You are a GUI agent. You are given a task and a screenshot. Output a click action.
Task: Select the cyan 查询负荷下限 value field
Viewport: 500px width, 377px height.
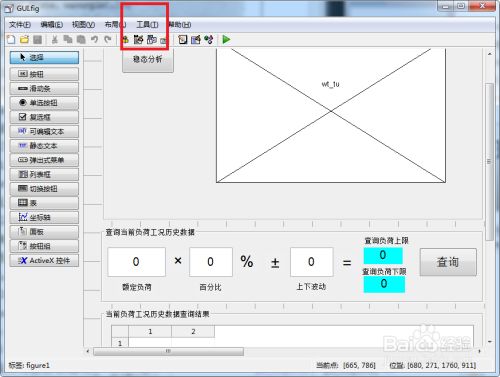pyautogui.click(x=384, y=284)
